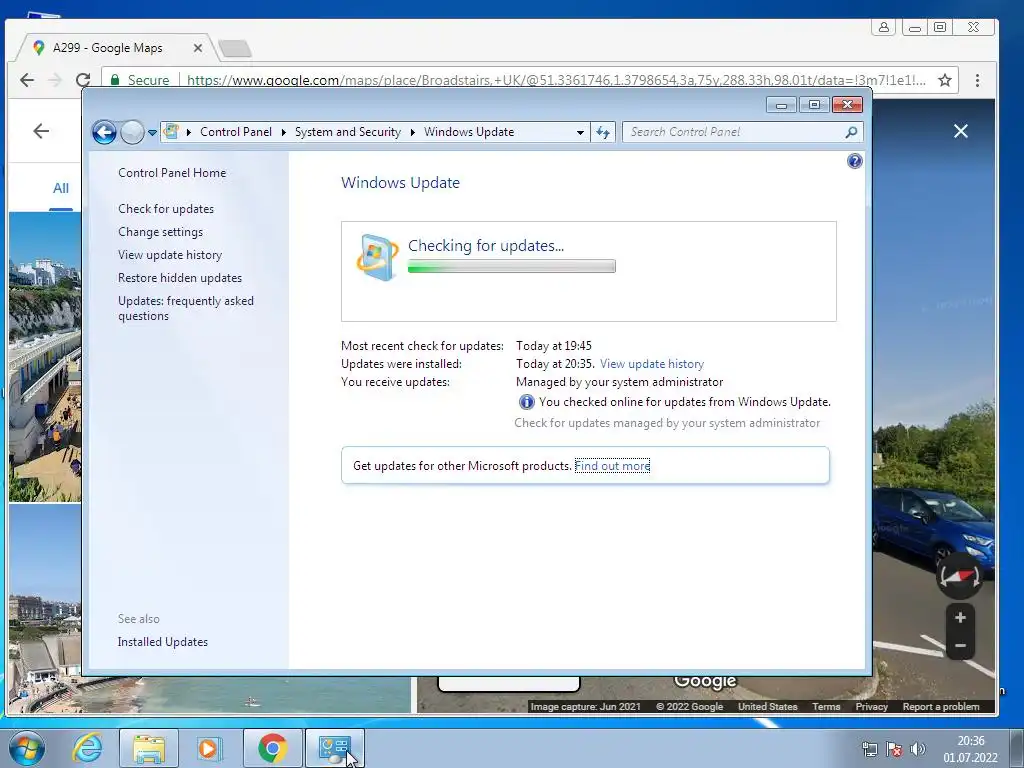Open the address bar history dropdown

click(580, 133)
